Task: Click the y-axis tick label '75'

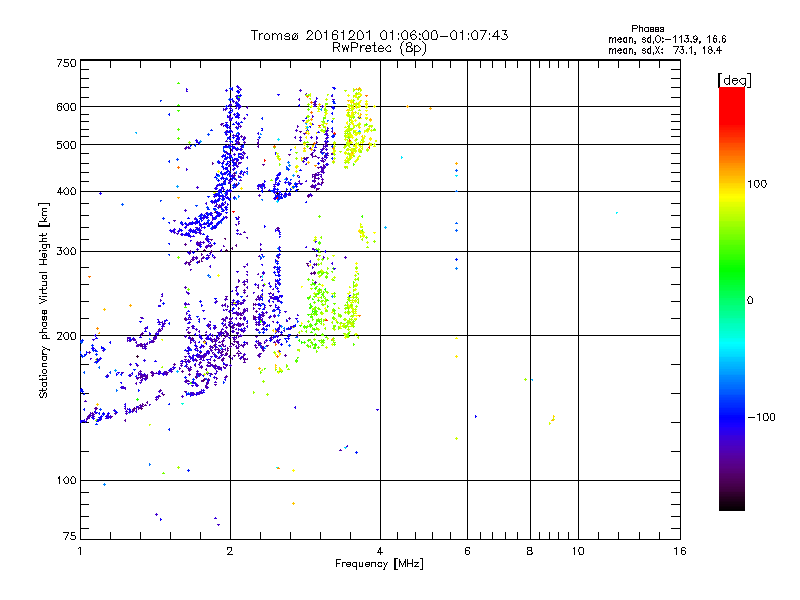Action: tap(70, 536)
